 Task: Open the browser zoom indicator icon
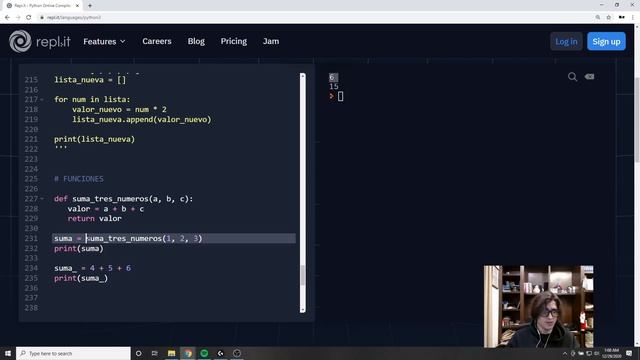pyautogui.click(x=598, y=18)
